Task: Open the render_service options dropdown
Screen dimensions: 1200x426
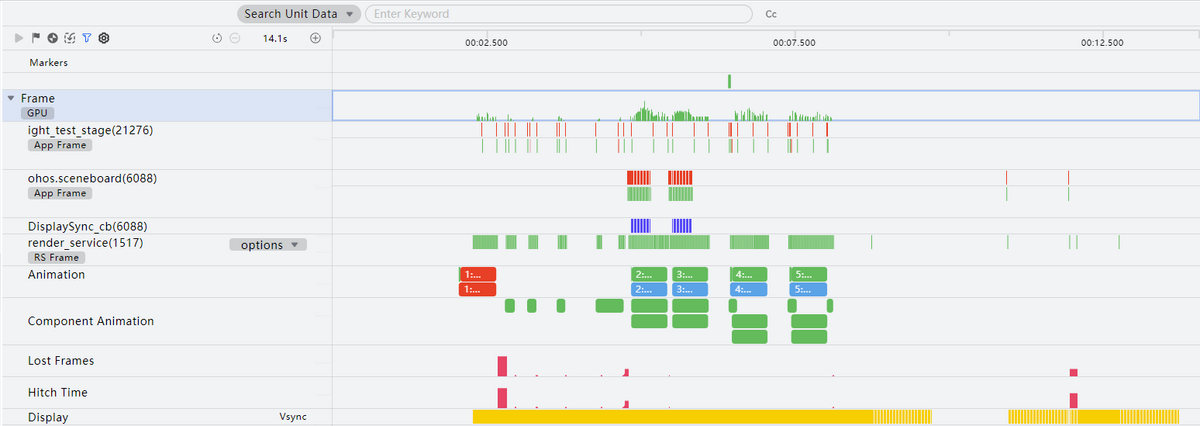Action: click(268, 245)
